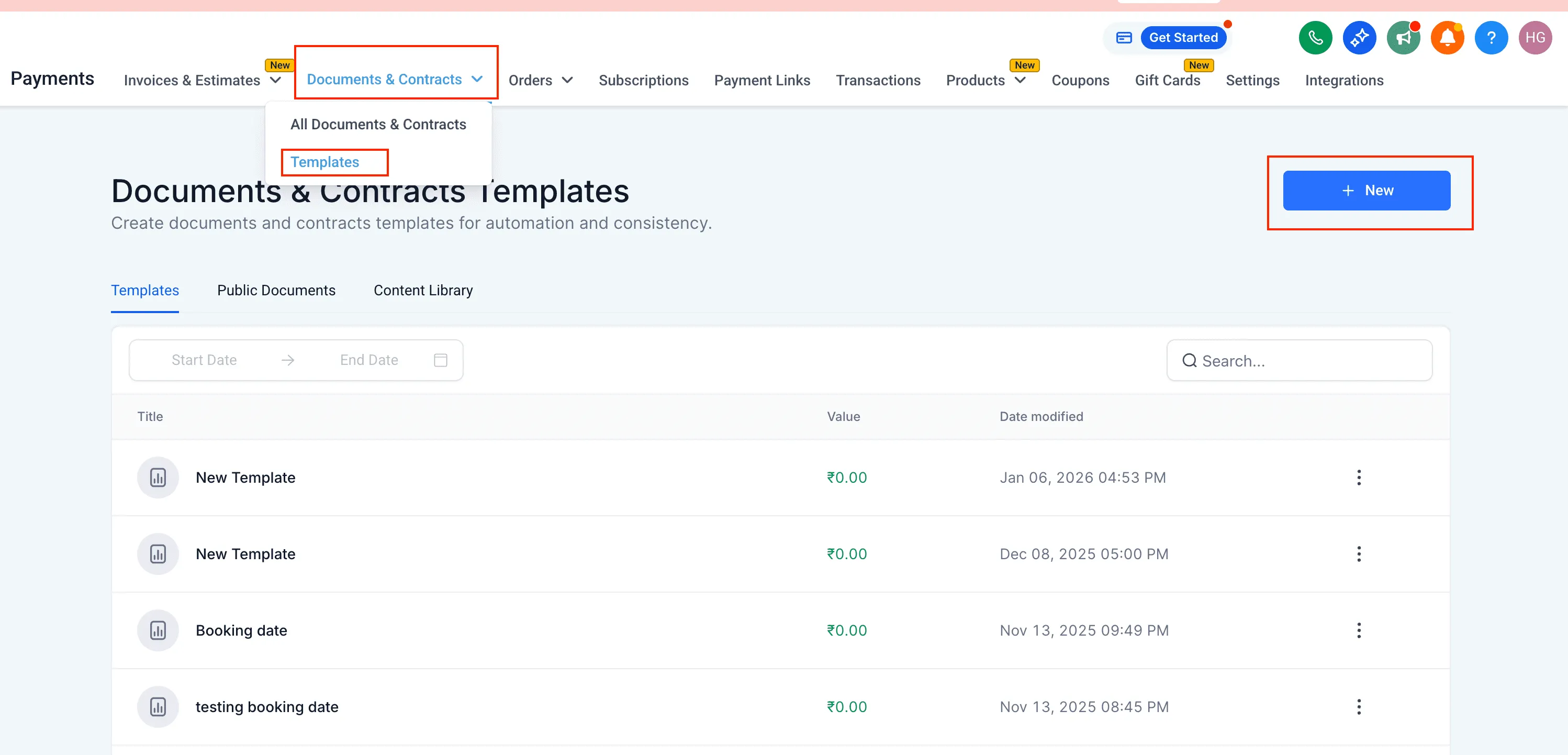Image resolution: width=1568 pixels, height=755 pixels.
Task: Click the Start Date input field
Action: 204,360
